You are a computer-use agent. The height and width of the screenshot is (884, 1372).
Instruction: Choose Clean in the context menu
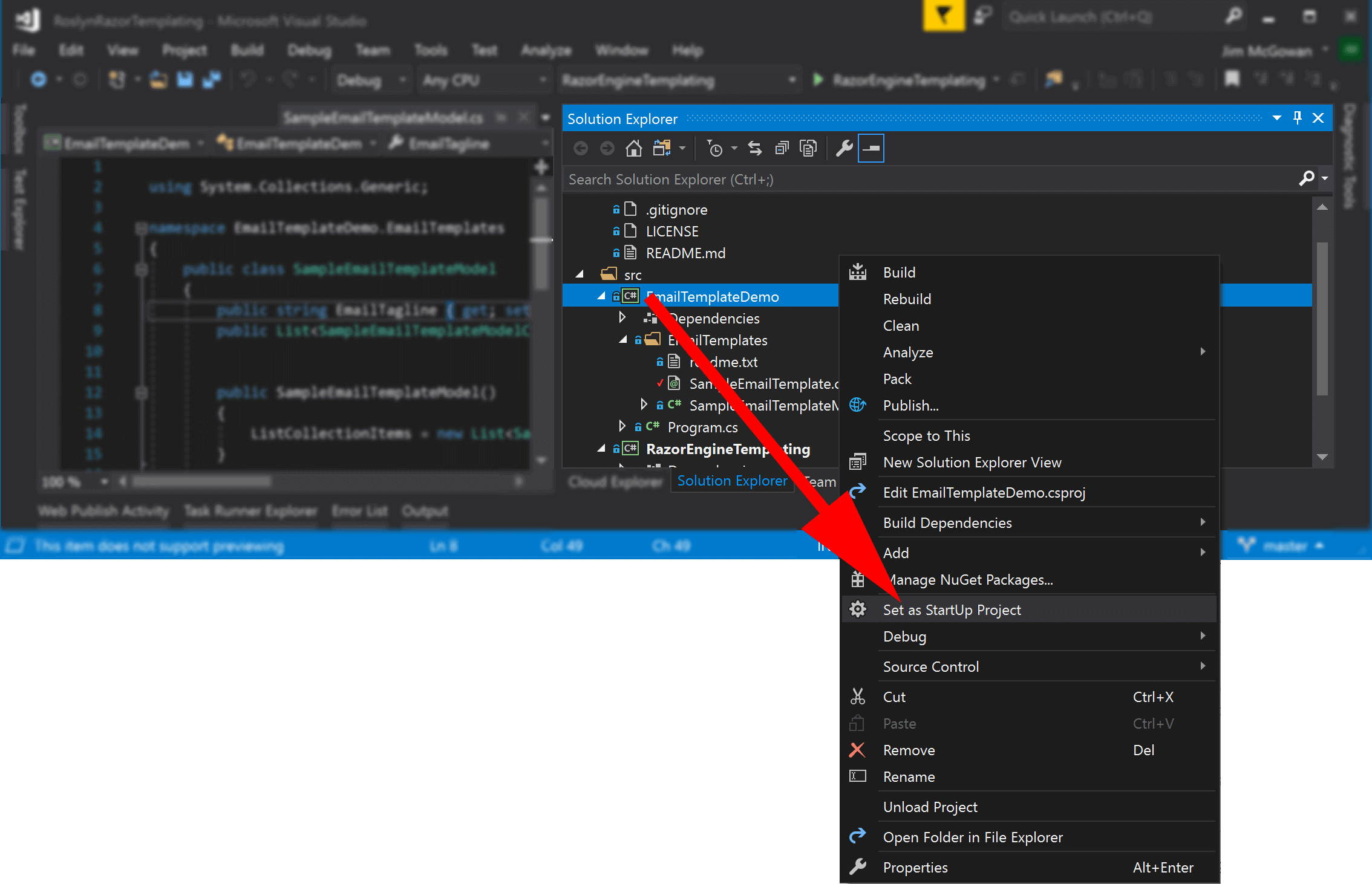point(1029,326)
